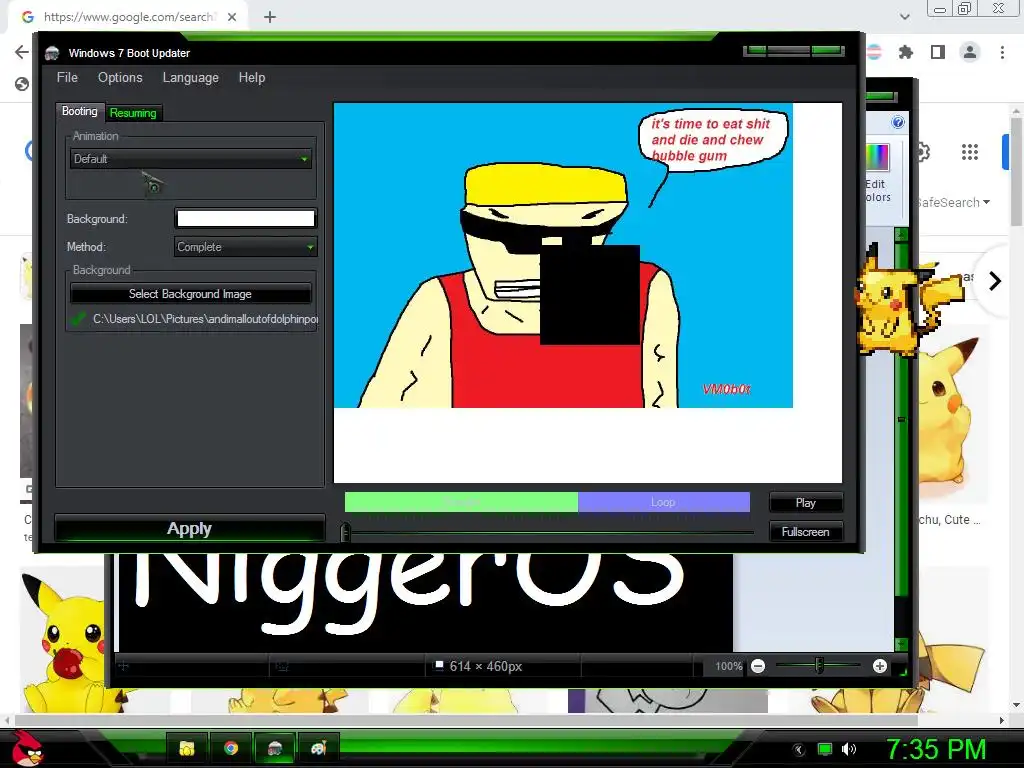Open the Help menu in Boot Updater

[x=251, y=78]
